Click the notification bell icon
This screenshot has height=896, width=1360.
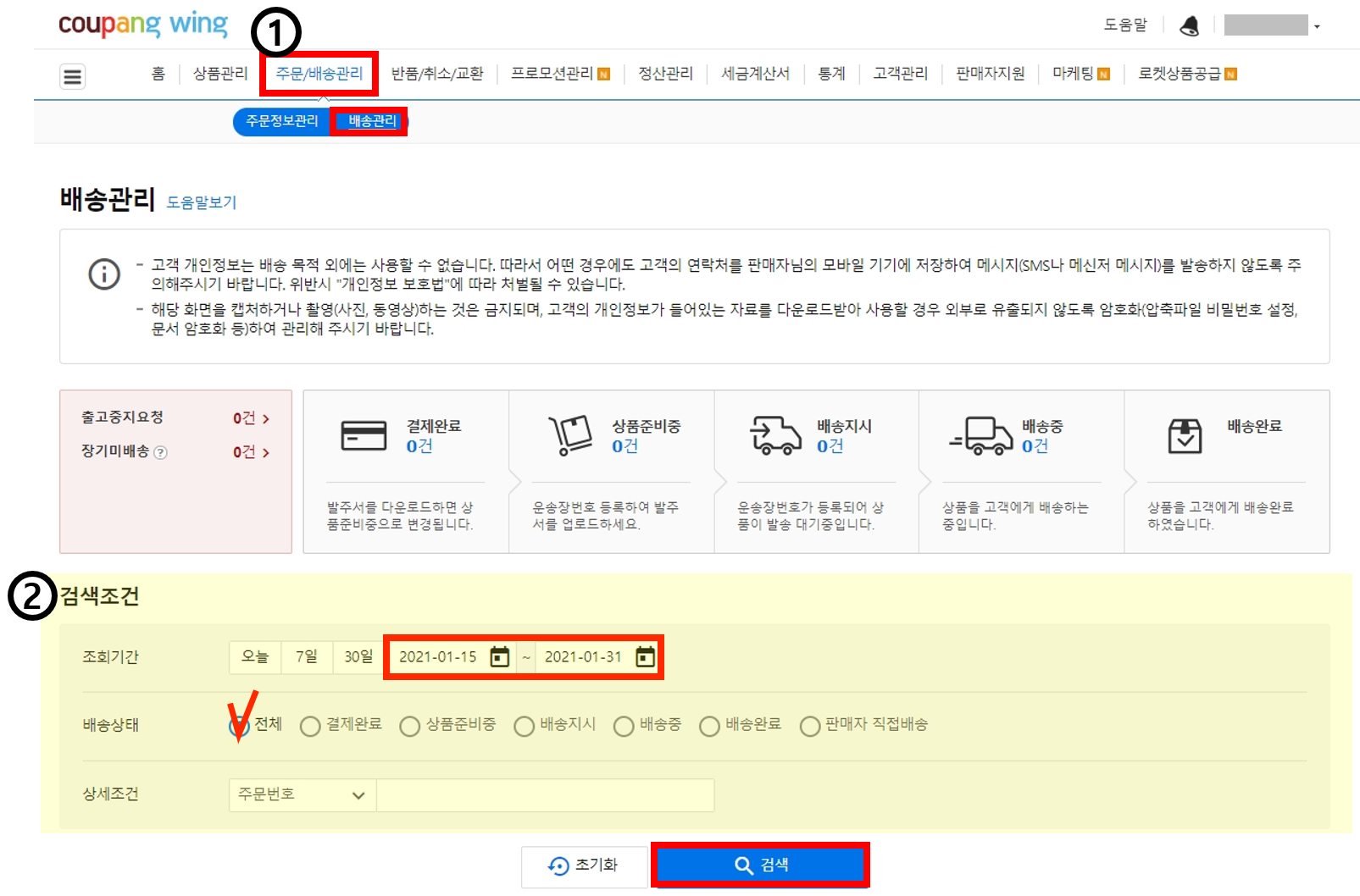click(1190, 25)
